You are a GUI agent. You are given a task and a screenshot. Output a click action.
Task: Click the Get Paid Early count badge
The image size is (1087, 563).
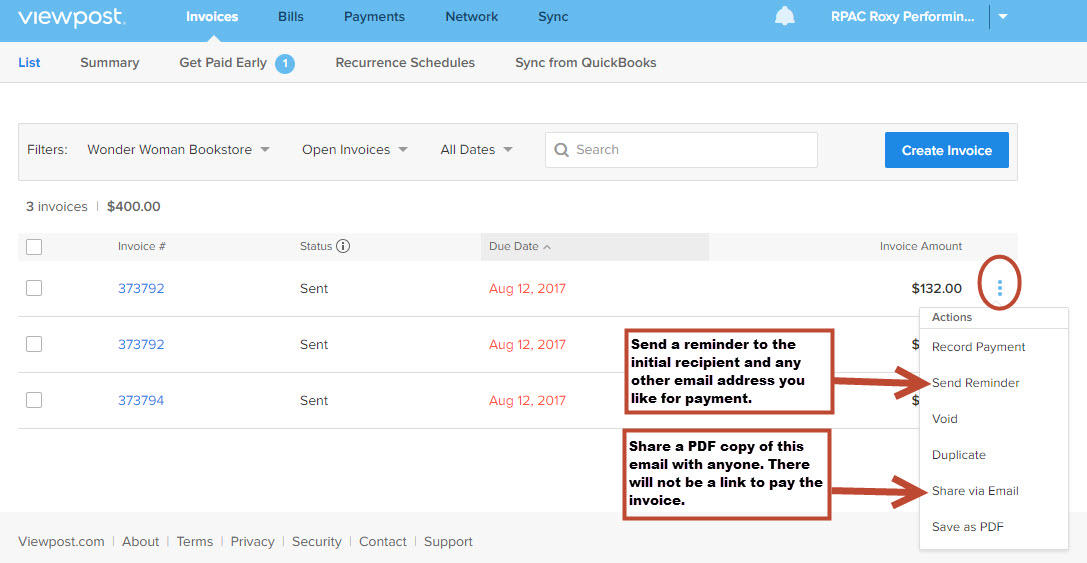point(284,64)
